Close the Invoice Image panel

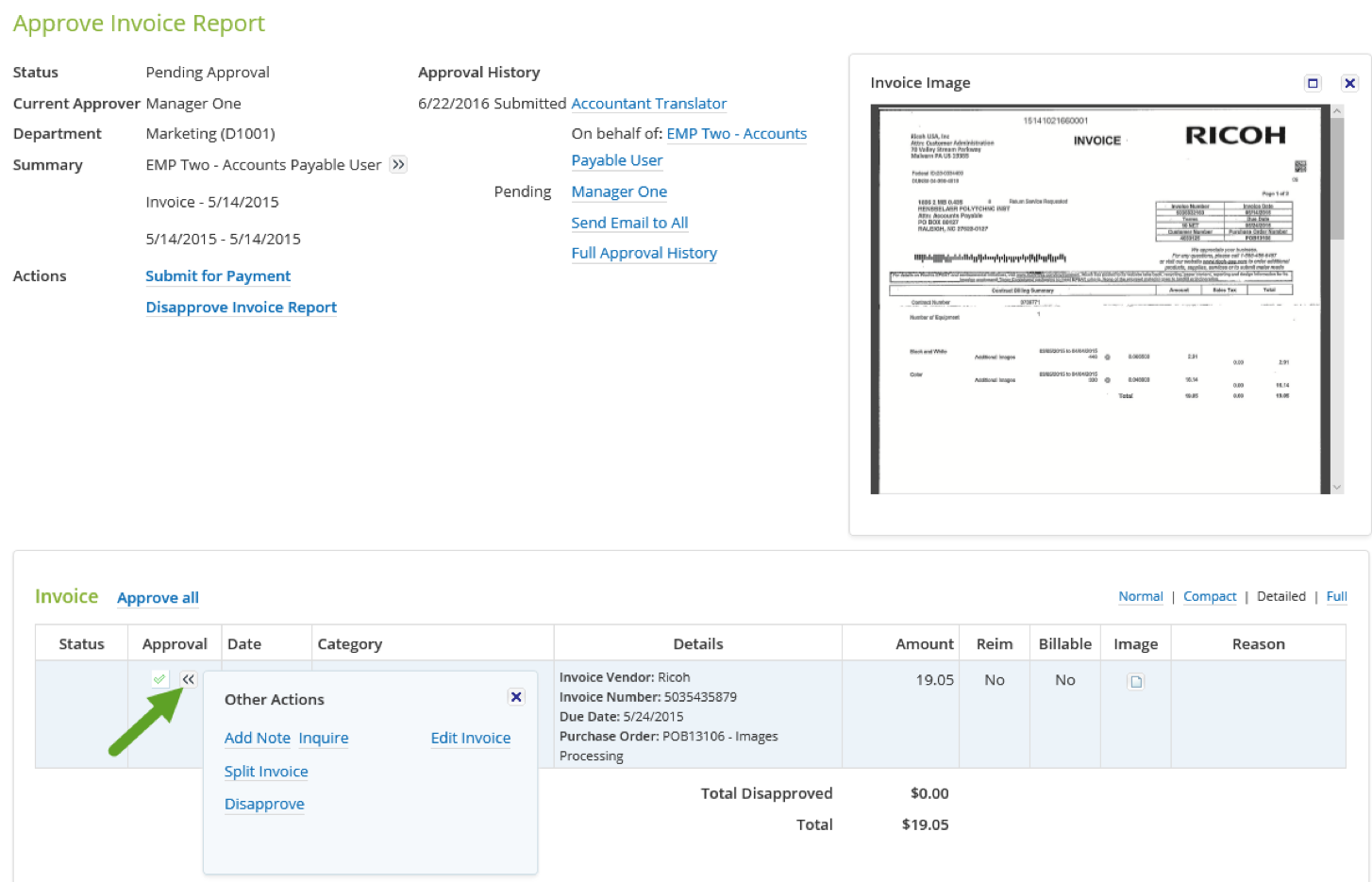point(1350,83)
